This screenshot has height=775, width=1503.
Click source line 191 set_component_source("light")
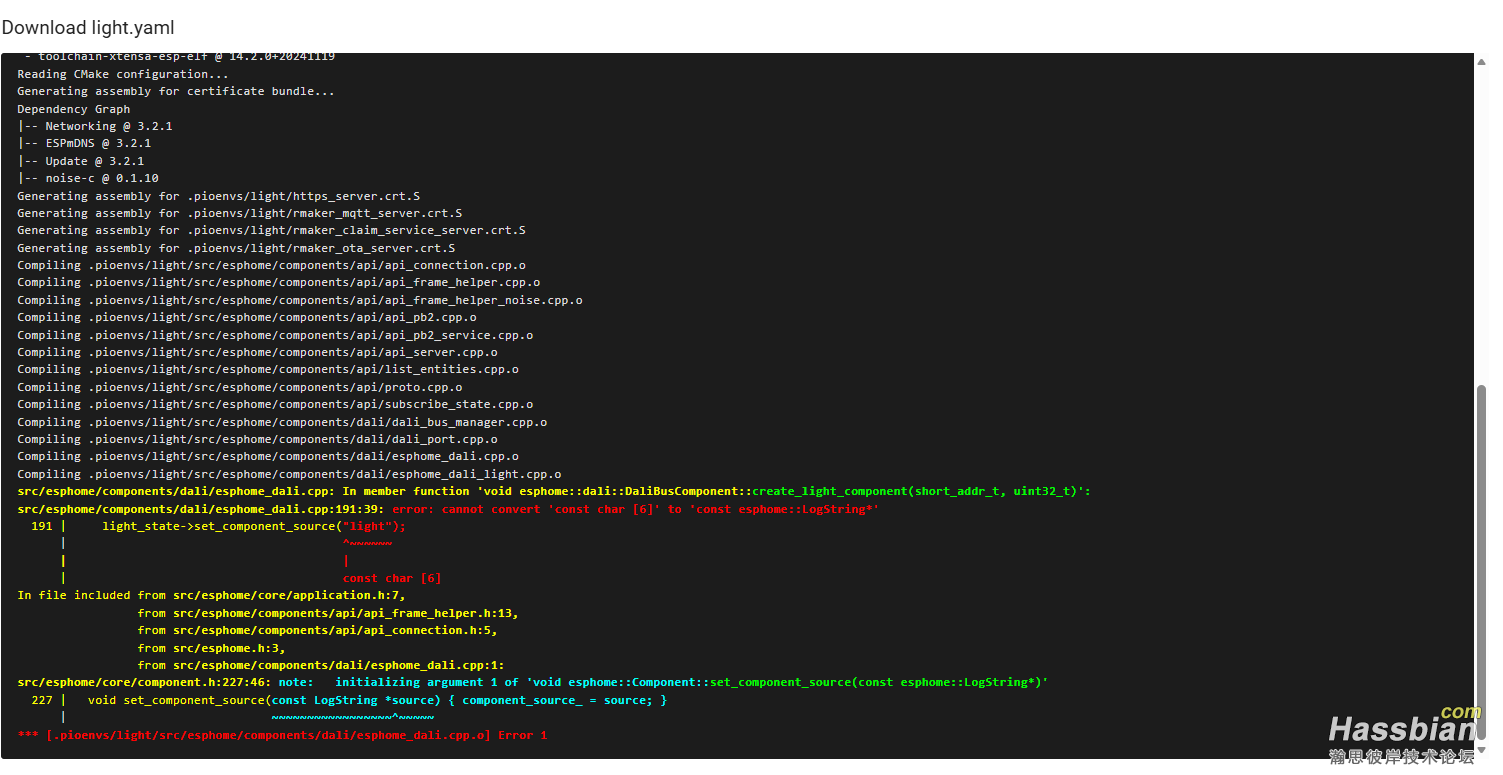pos(253,526)
